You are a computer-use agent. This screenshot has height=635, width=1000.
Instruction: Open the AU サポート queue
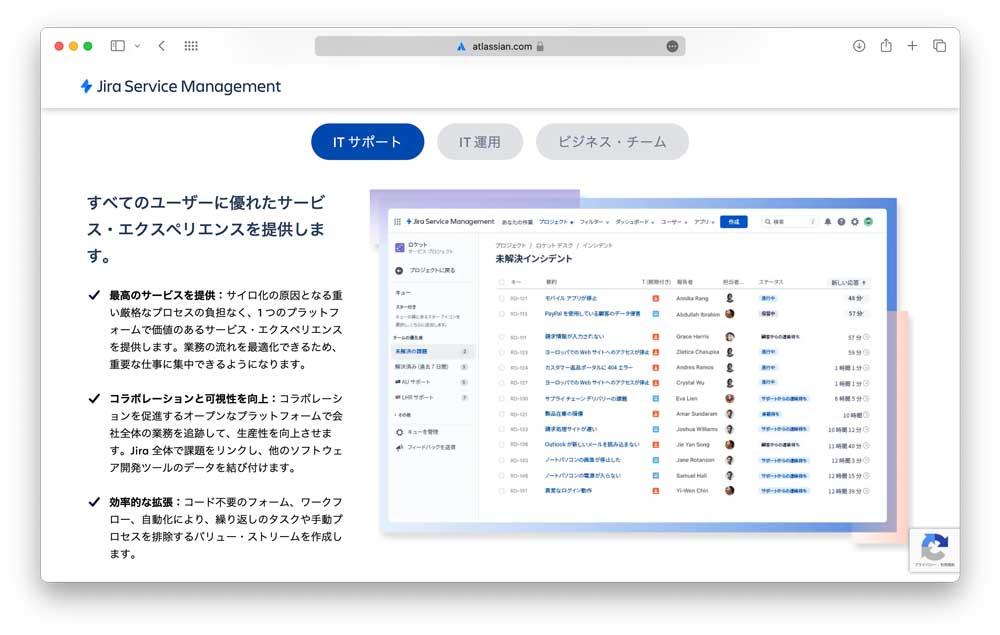pos(432,382)
